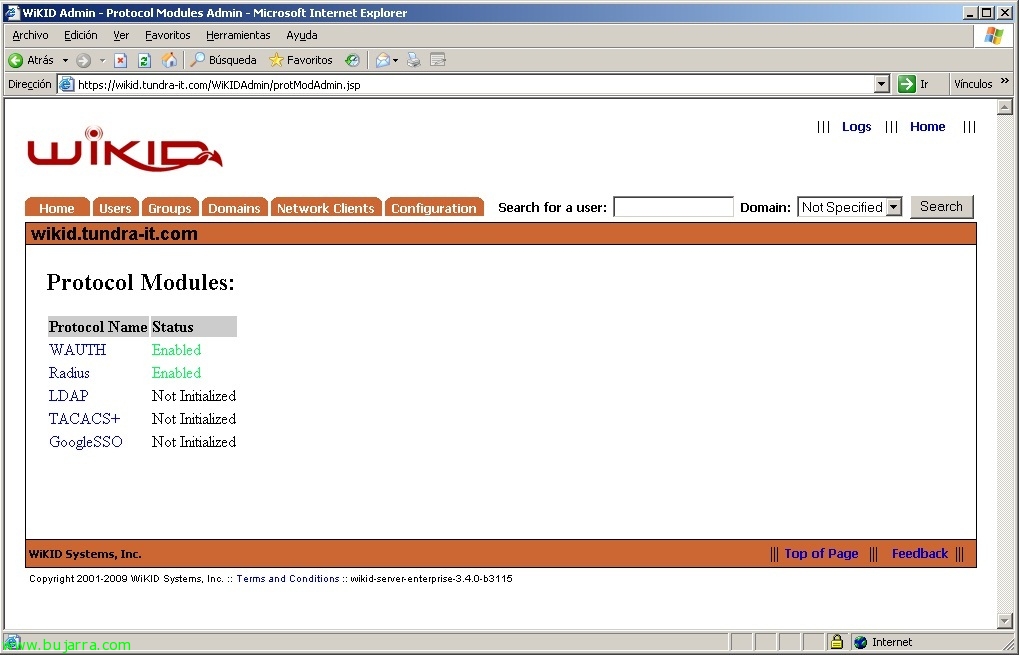Click the Search button
The image size is (1019, 655).
[941, 207]
